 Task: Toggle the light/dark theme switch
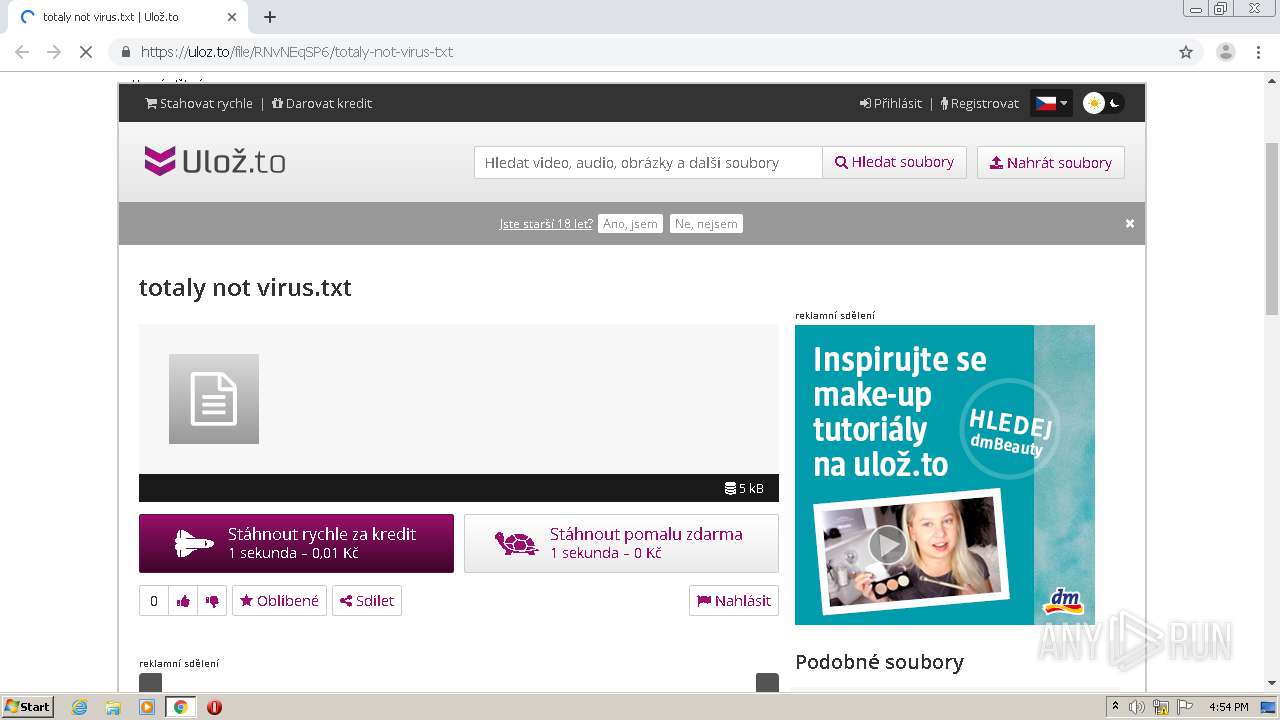[x=1104, y=103]
